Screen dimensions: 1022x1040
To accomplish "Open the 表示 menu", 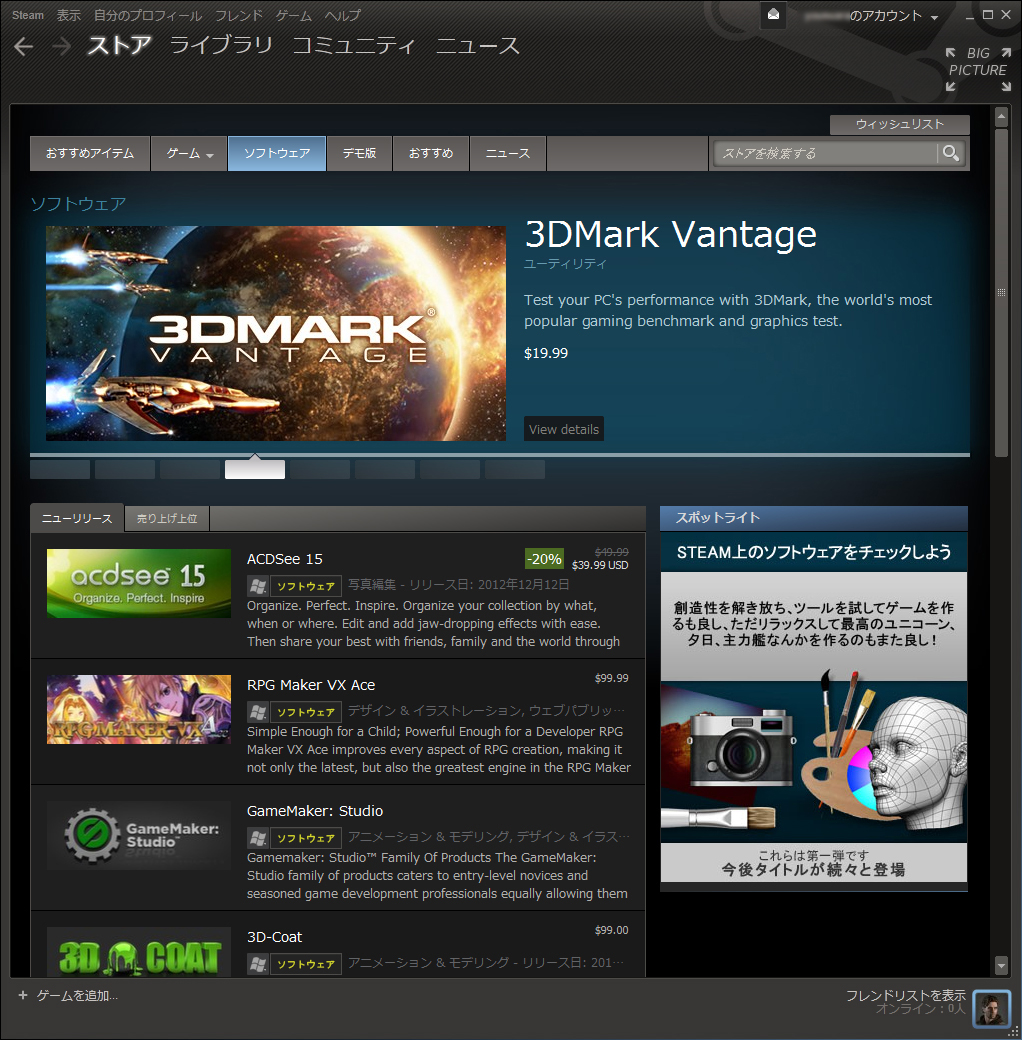I will click(68, 15).
